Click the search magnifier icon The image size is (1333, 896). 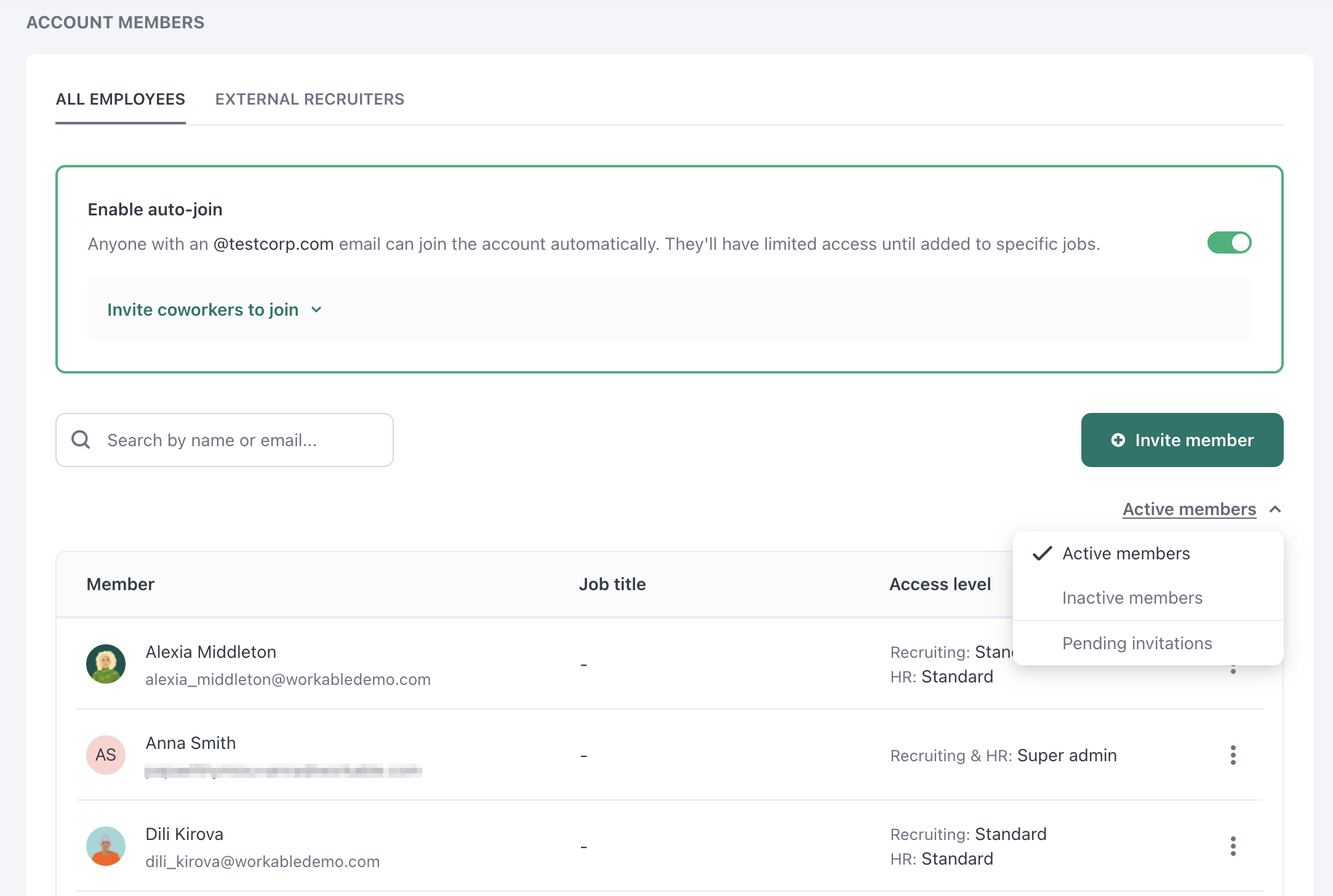pyautogui.click(x=81, y=439)
